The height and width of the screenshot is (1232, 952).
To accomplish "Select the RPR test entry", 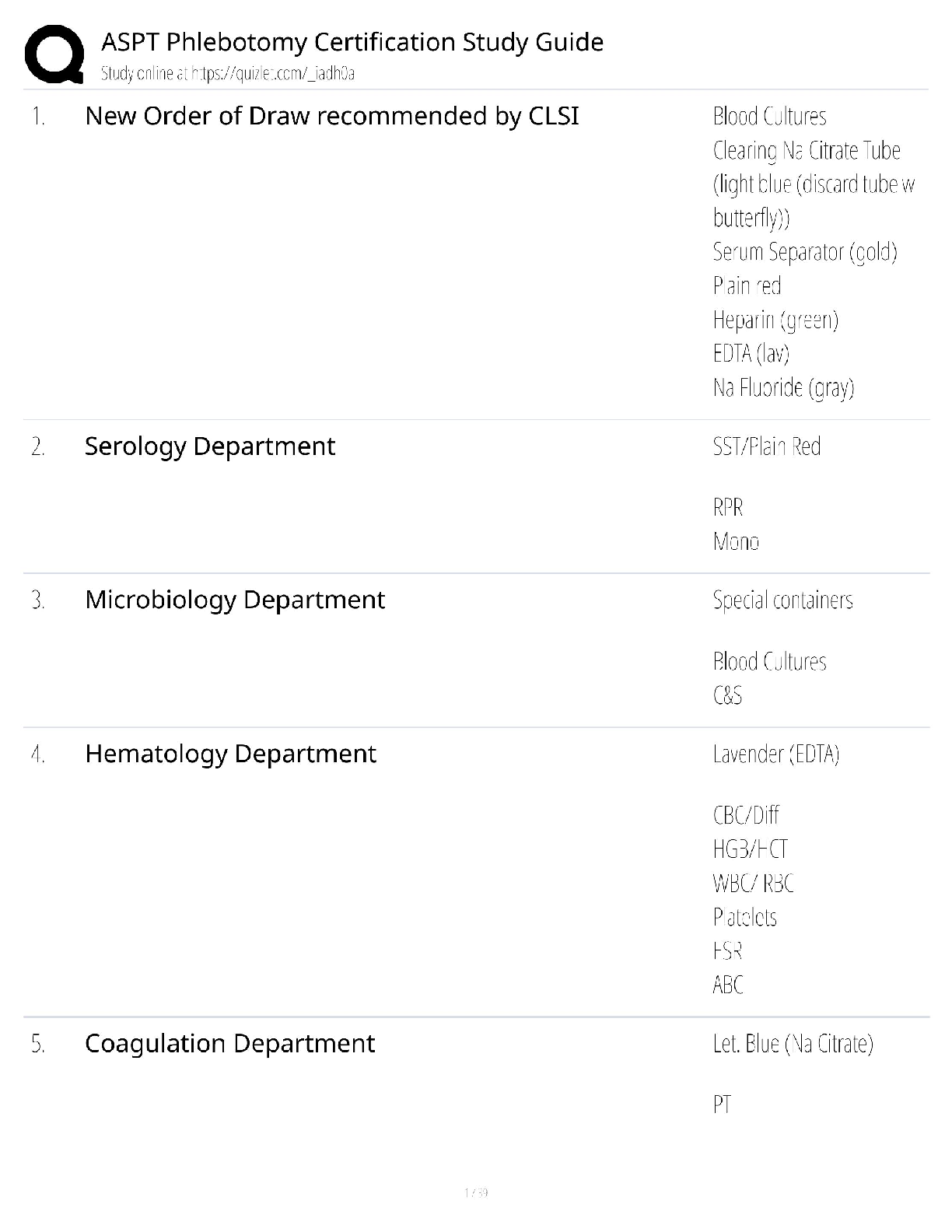I will click(x=728, y=508).
